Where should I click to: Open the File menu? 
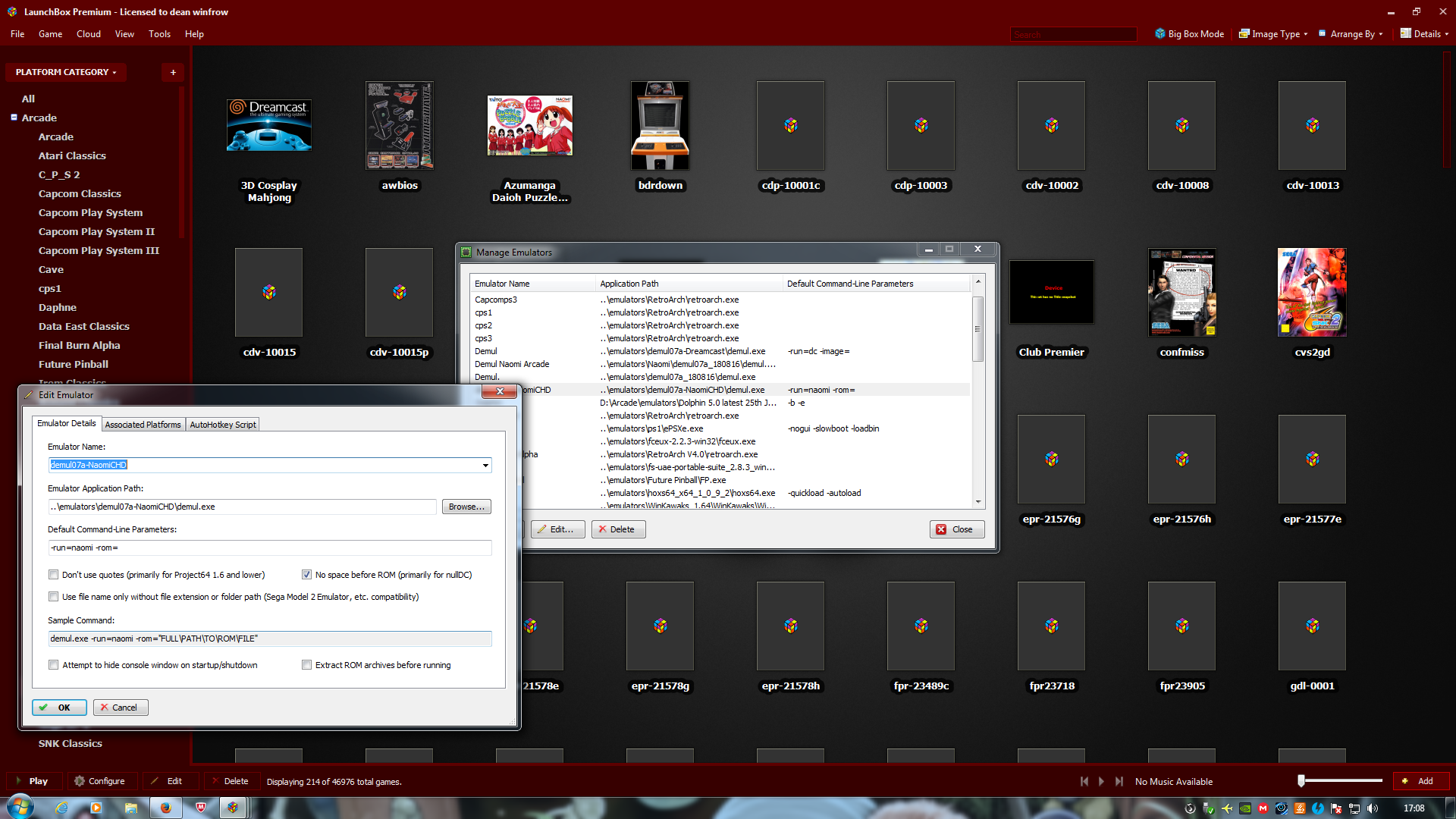17,33
